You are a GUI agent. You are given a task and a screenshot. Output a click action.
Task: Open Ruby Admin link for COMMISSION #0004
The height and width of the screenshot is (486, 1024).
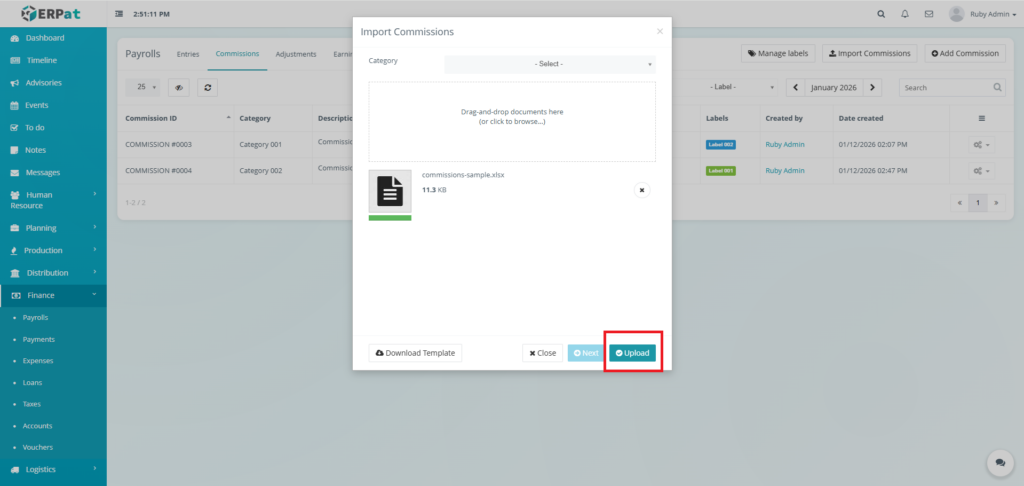tap(785, 170)
